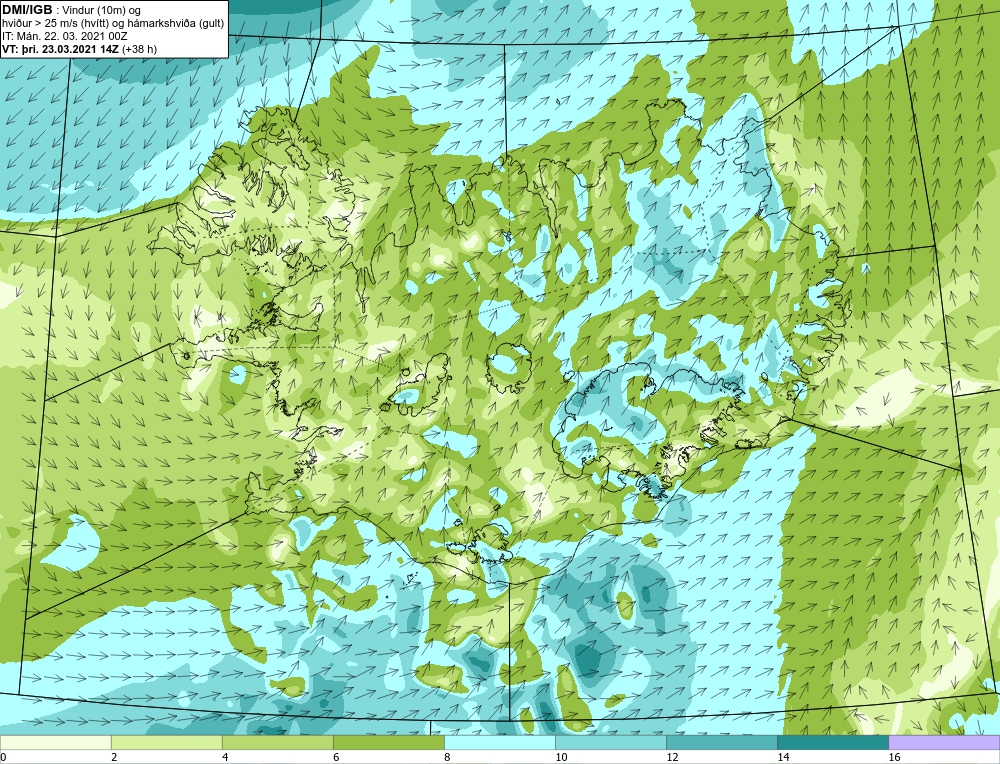Viewport: 1000px width, 764px height.
Task: Click the purple legend swatch above 16 m/s
Action: [x=944, y=742]
